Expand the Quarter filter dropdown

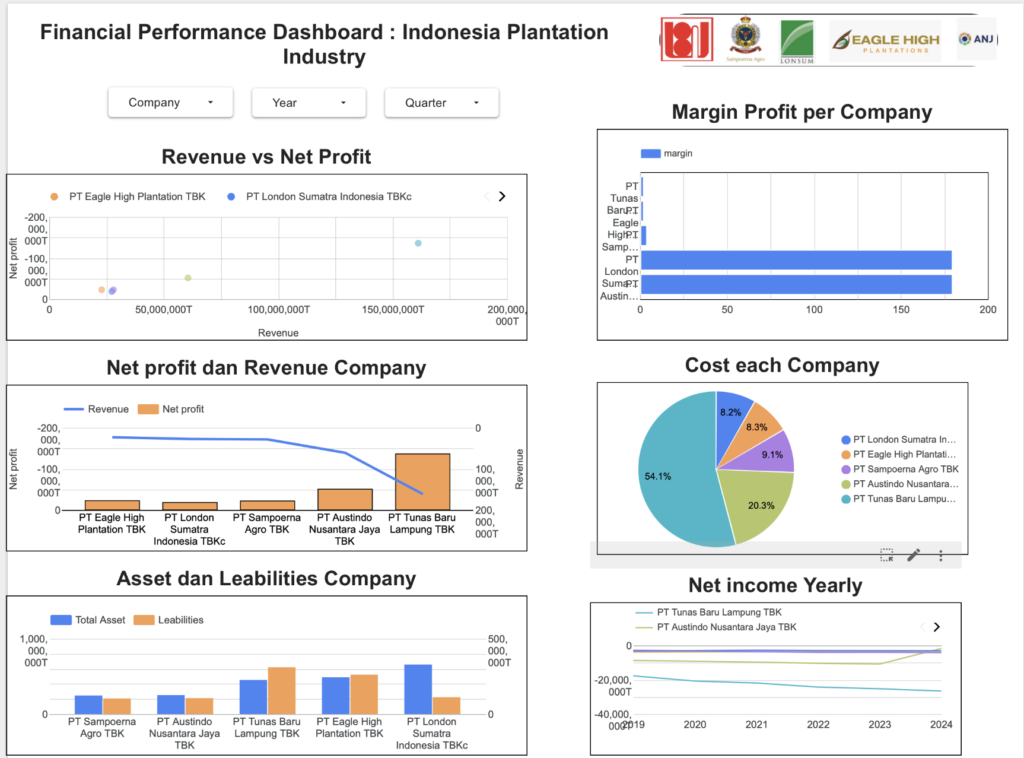point(441,102)
